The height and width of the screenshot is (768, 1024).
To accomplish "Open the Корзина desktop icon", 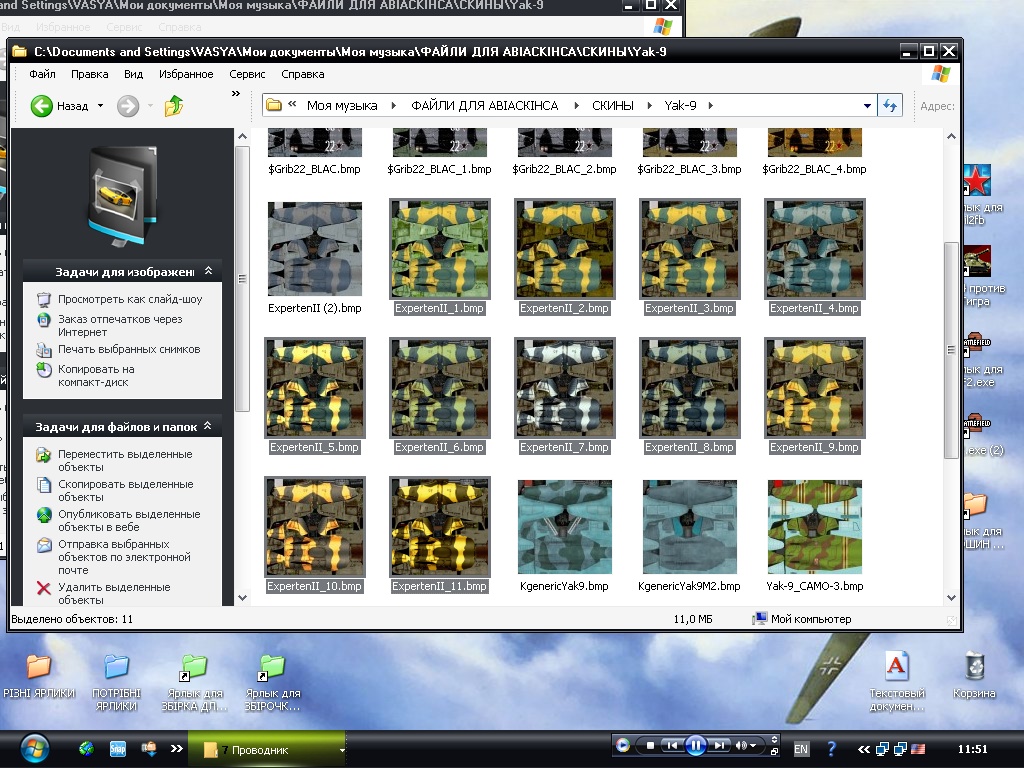I will click(x=974, y=675).
